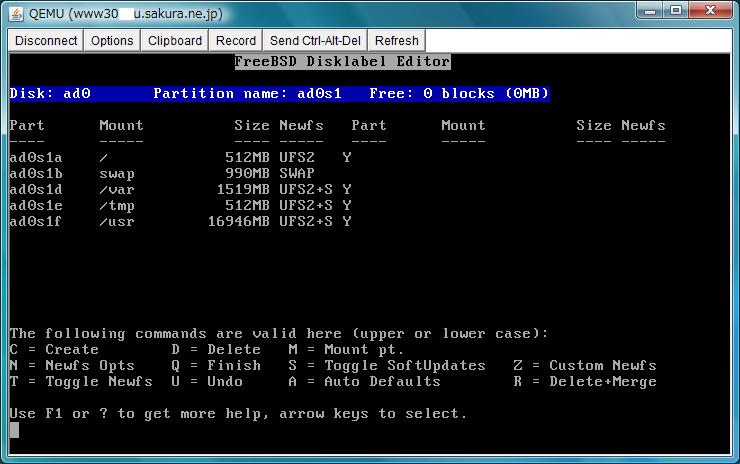Image resolution: width=740 pixels, height=464 pixels.
Task: Open the Clipboard button
Action: [175, 41]
